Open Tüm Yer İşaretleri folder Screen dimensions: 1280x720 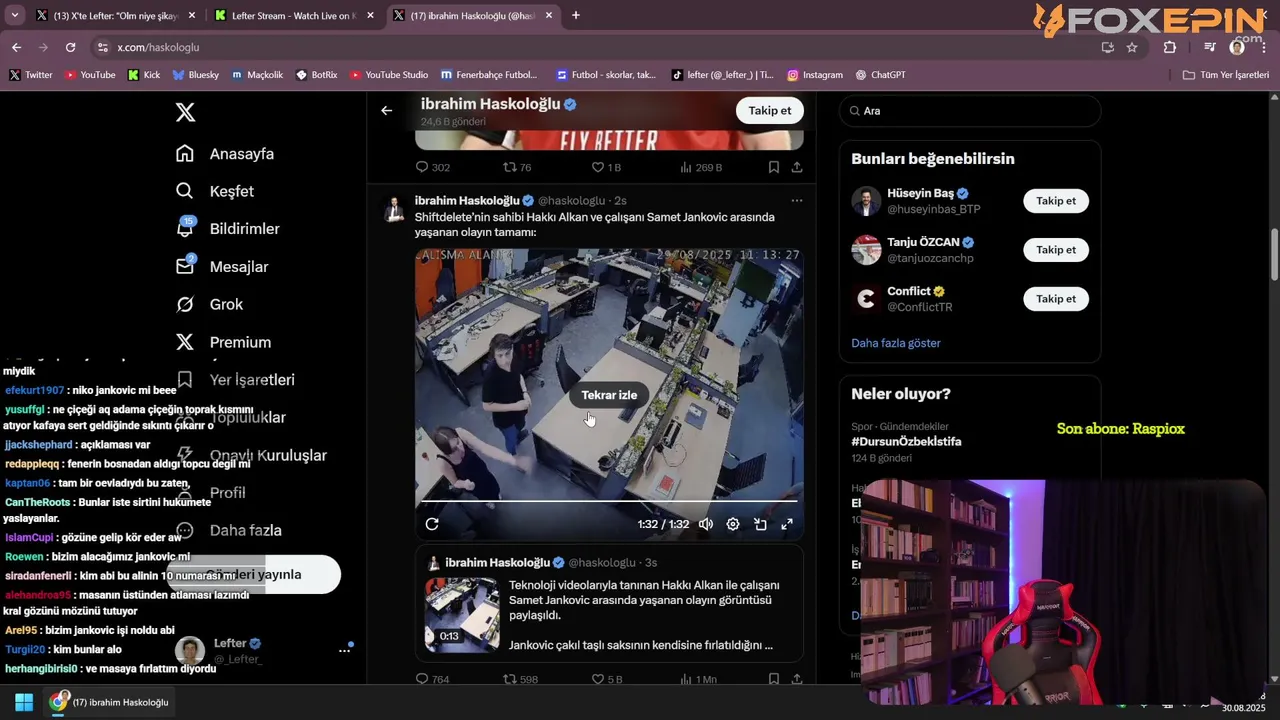click(x=1225, y=75)
